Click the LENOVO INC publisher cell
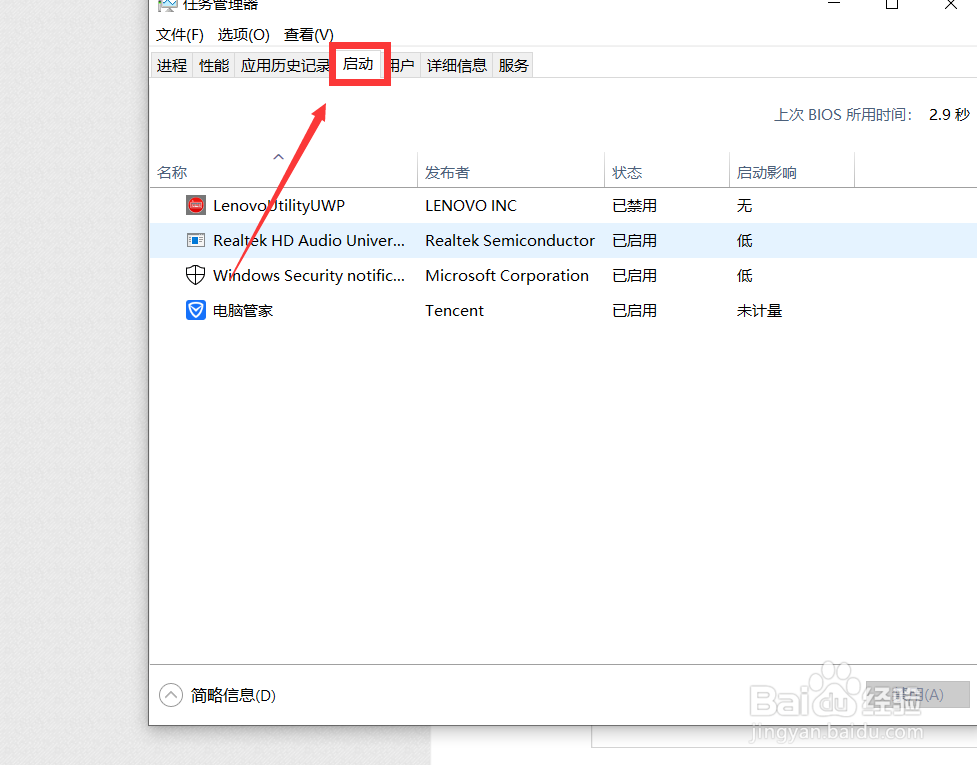The width and height of the screenshot is (977, 765). click(x=471, y=206)
